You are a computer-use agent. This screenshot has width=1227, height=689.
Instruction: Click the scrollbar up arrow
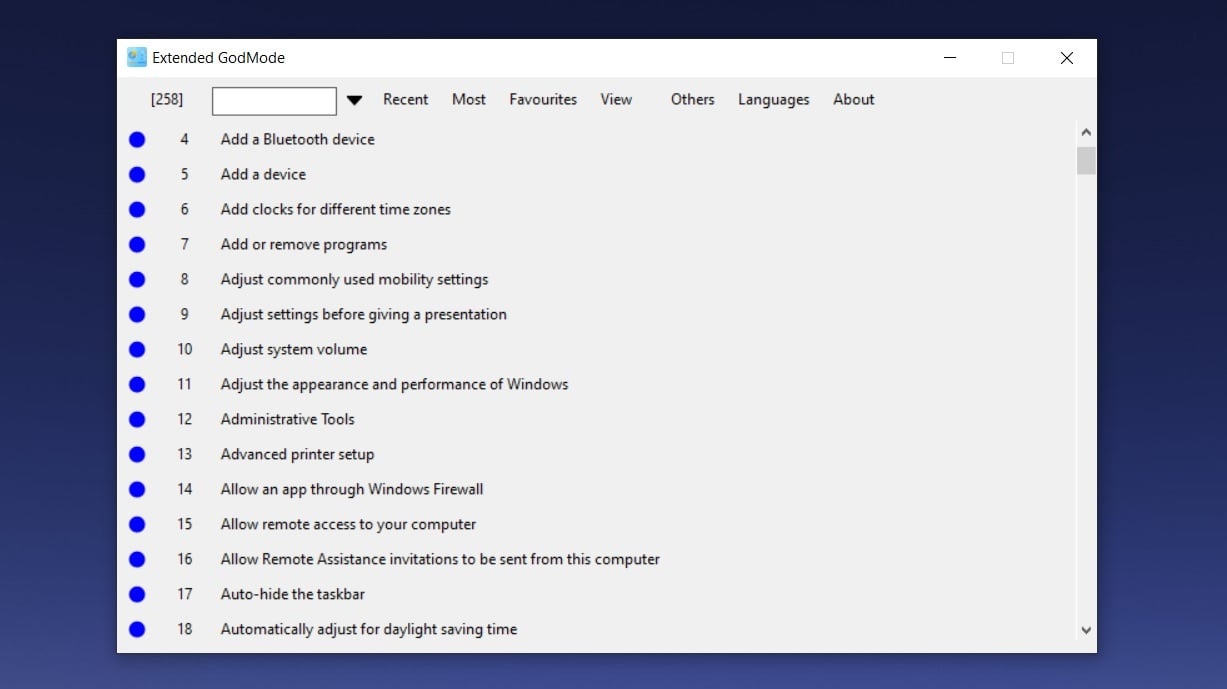point(1086,132)
